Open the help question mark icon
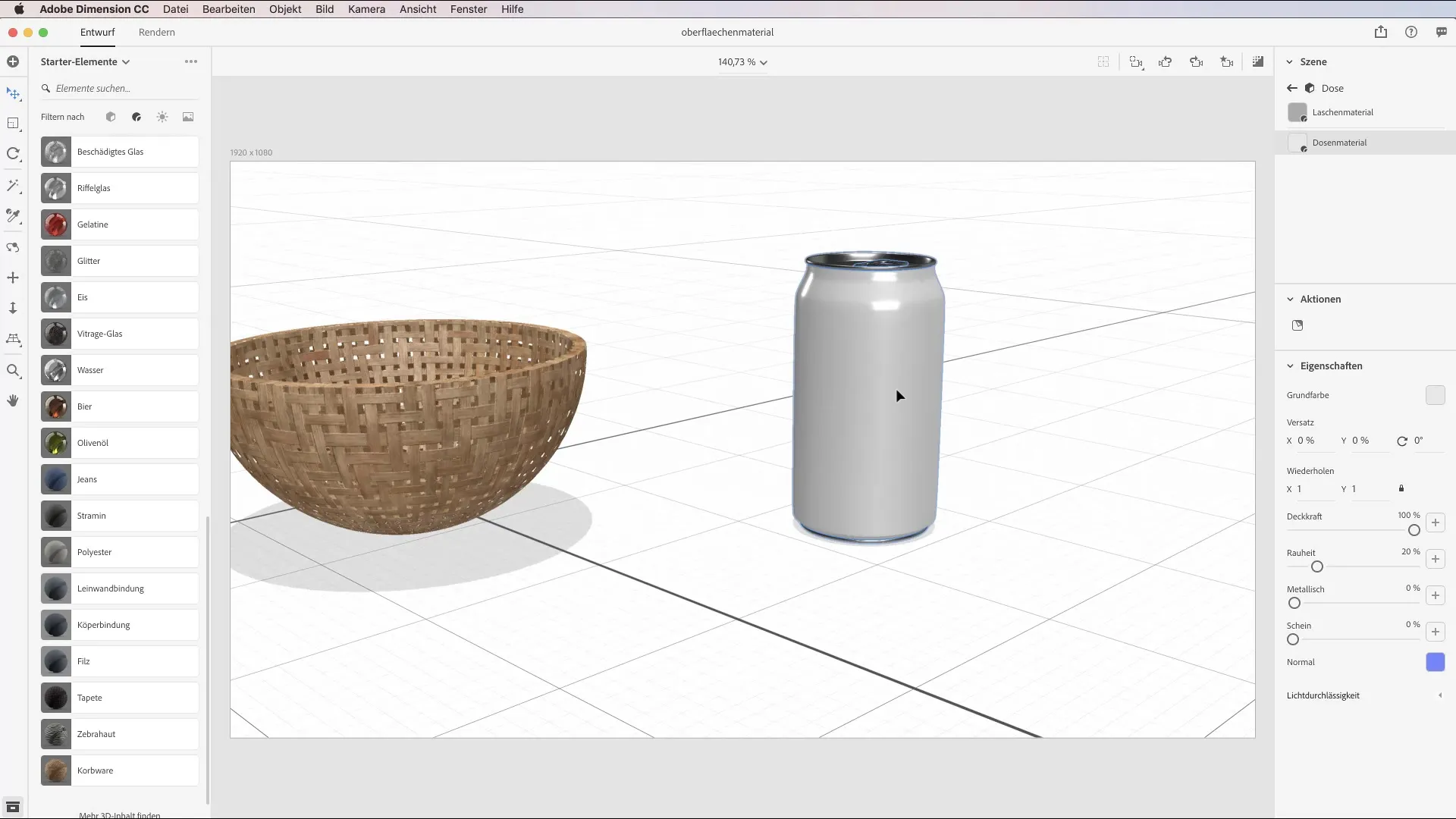This screenshot has height=819, width=1456. point(1411,32)
